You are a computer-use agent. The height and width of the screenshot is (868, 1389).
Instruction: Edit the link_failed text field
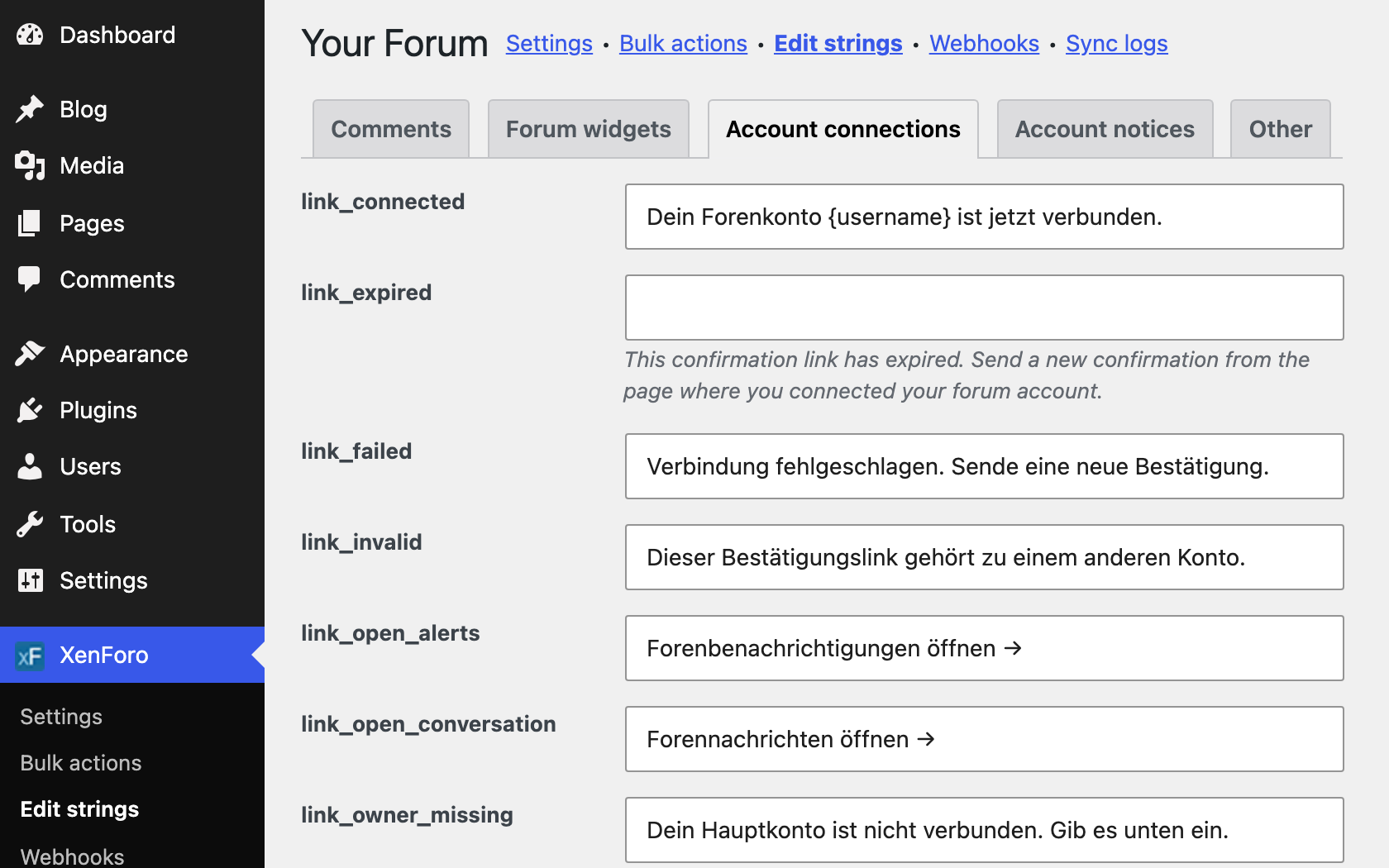985,466
